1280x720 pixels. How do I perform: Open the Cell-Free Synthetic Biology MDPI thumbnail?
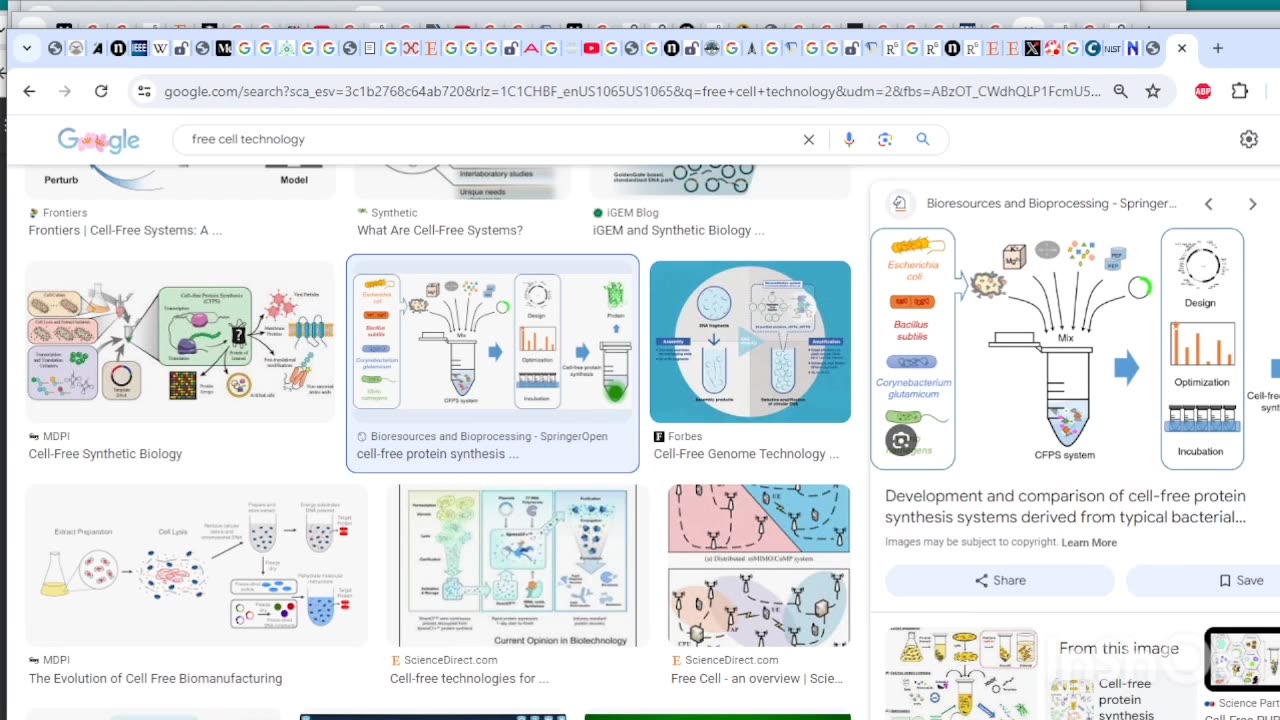click(x=180, y=342)
